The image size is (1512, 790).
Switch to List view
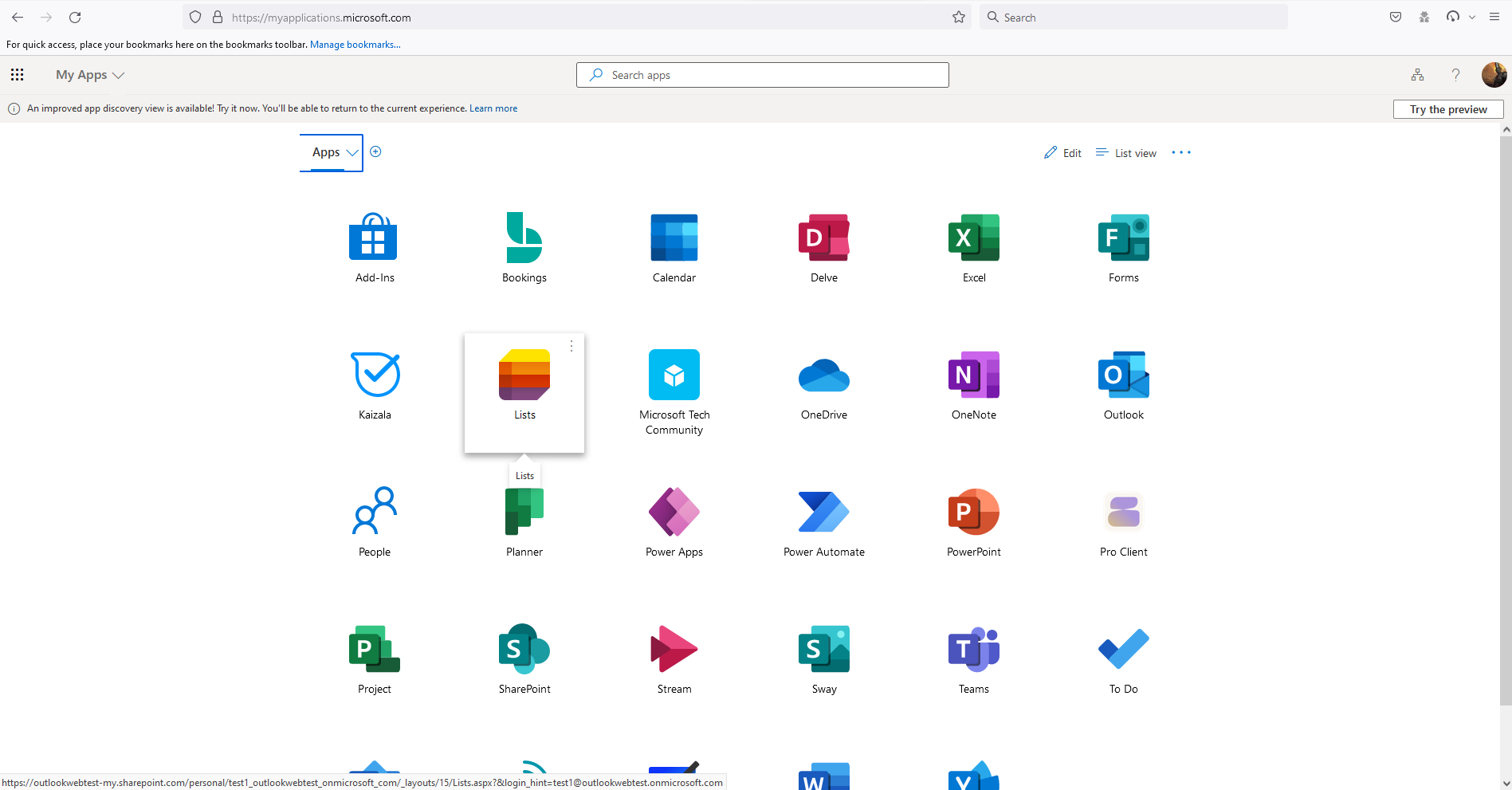(x=1125, y=152)
